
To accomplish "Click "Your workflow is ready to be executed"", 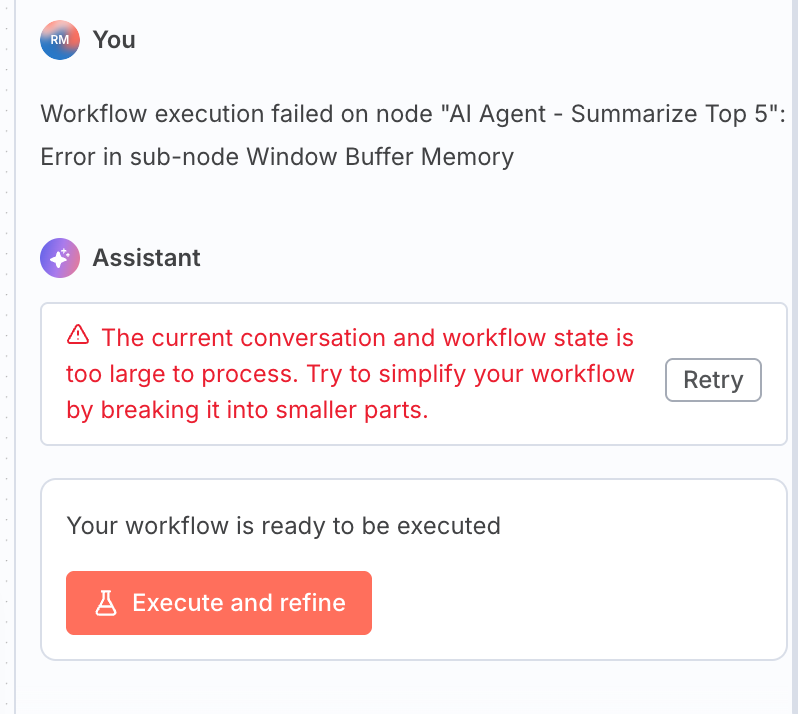I will [283, 525].
